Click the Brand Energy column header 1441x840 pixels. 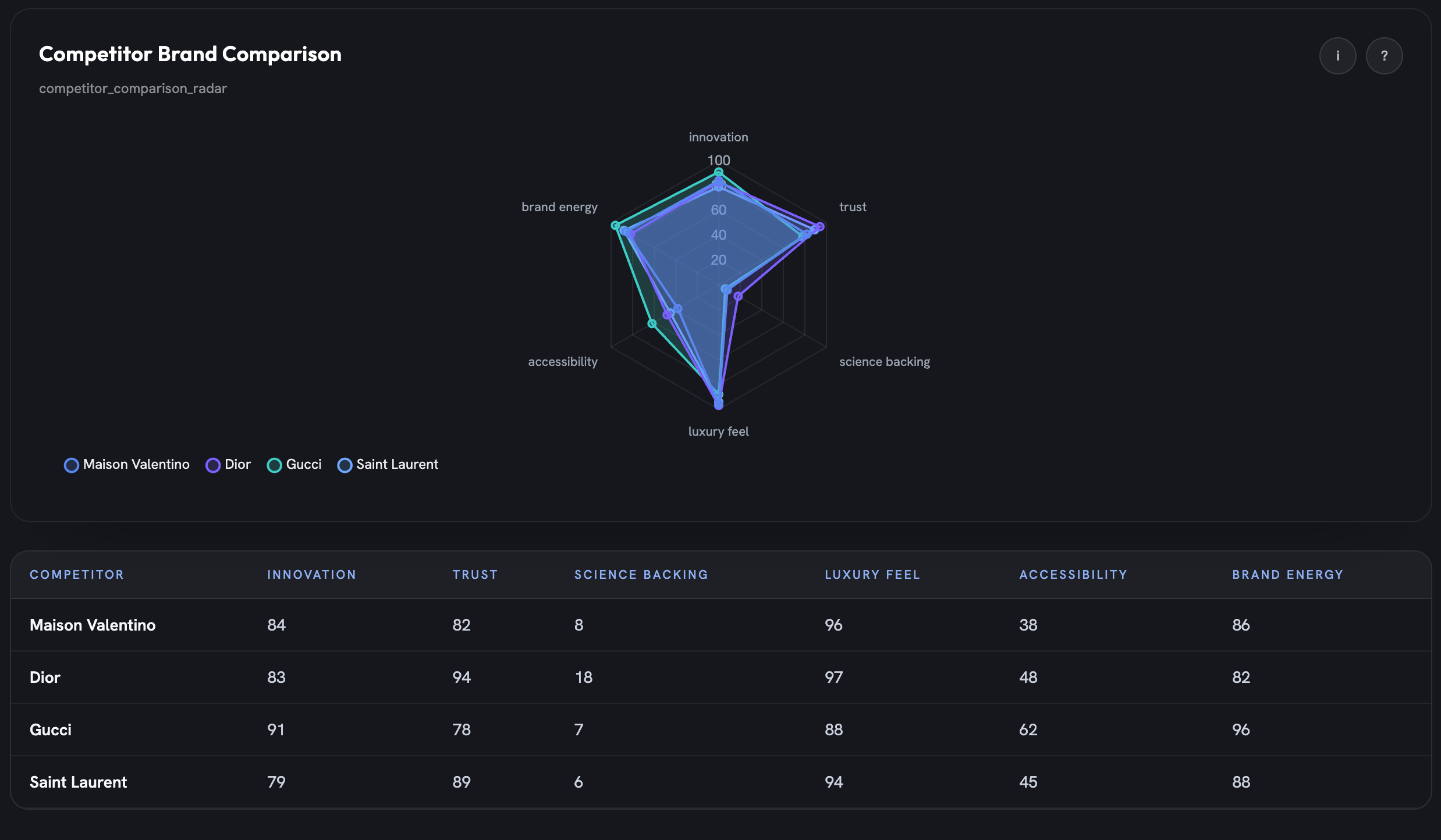[1288, 575]
